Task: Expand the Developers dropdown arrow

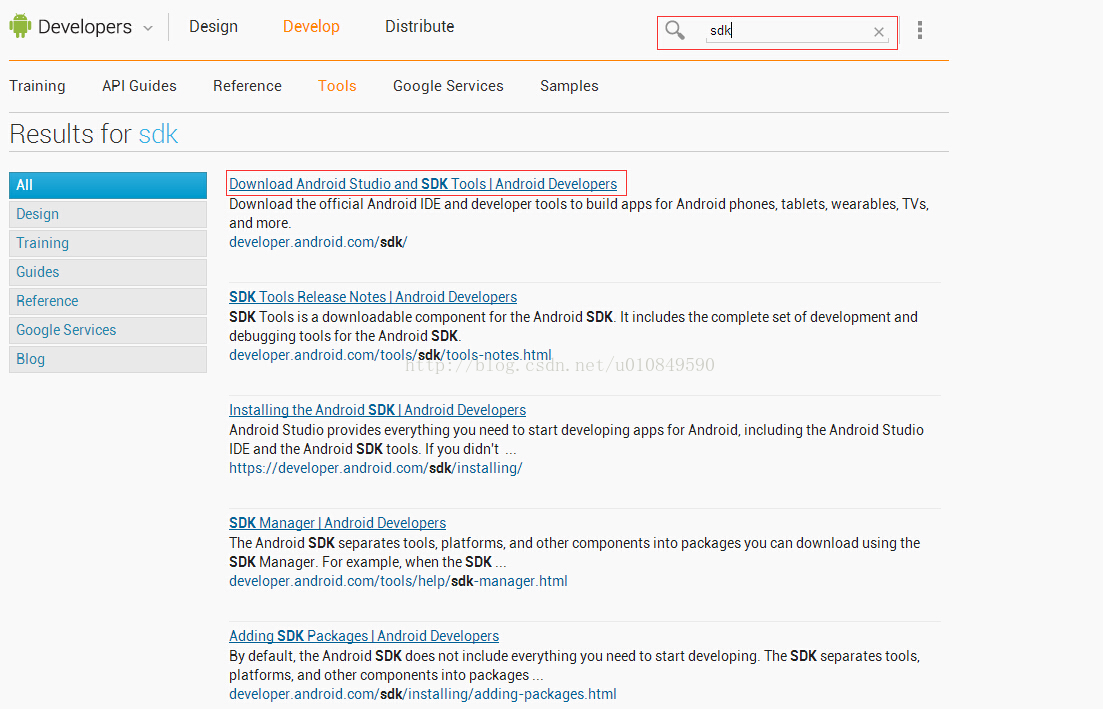Action: click(148, 28)
